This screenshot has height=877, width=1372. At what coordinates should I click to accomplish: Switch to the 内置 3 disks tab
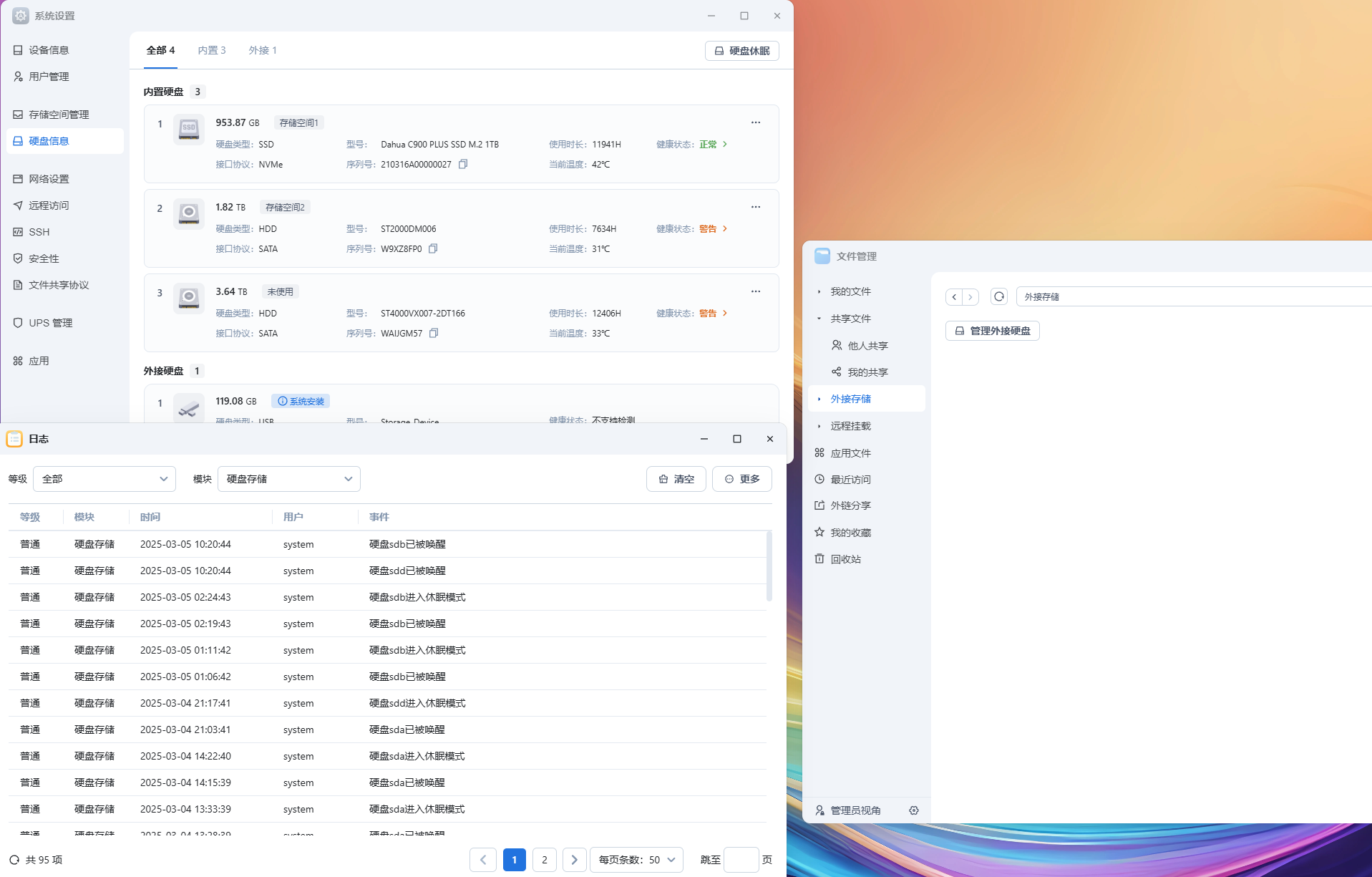212,50
